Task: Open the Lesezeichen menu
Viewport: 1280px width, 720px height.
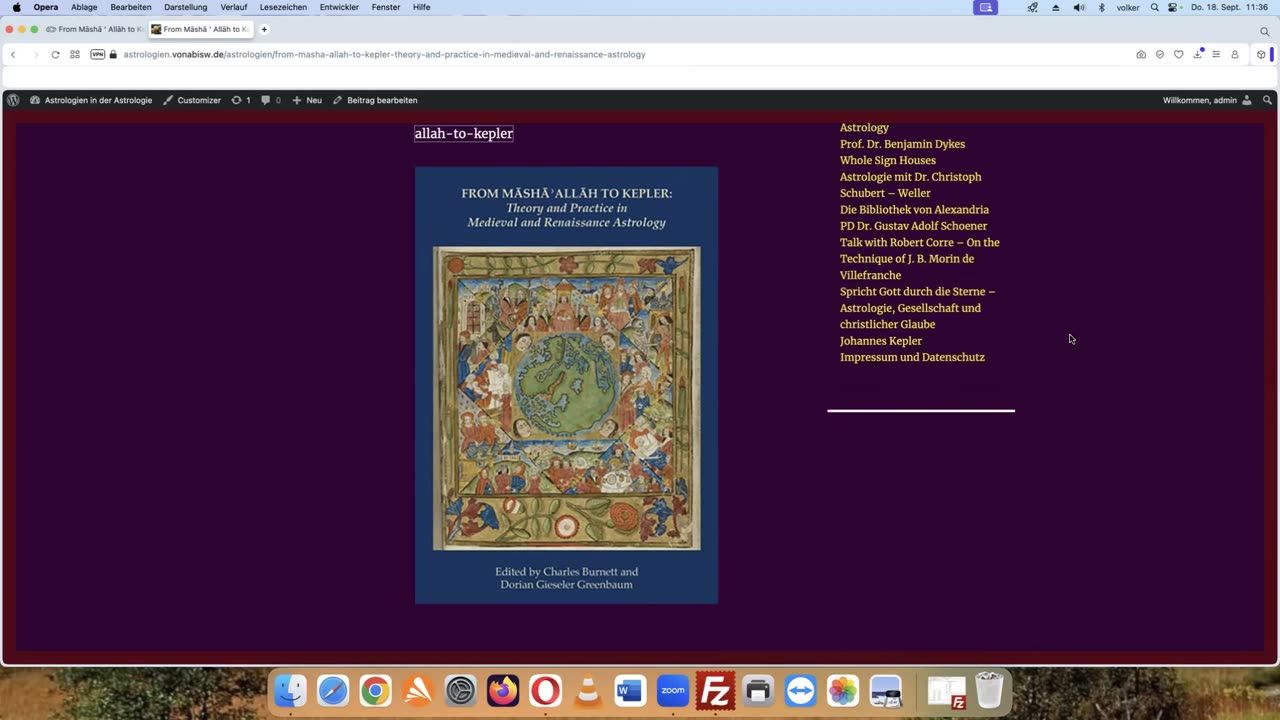Action: 283,7
